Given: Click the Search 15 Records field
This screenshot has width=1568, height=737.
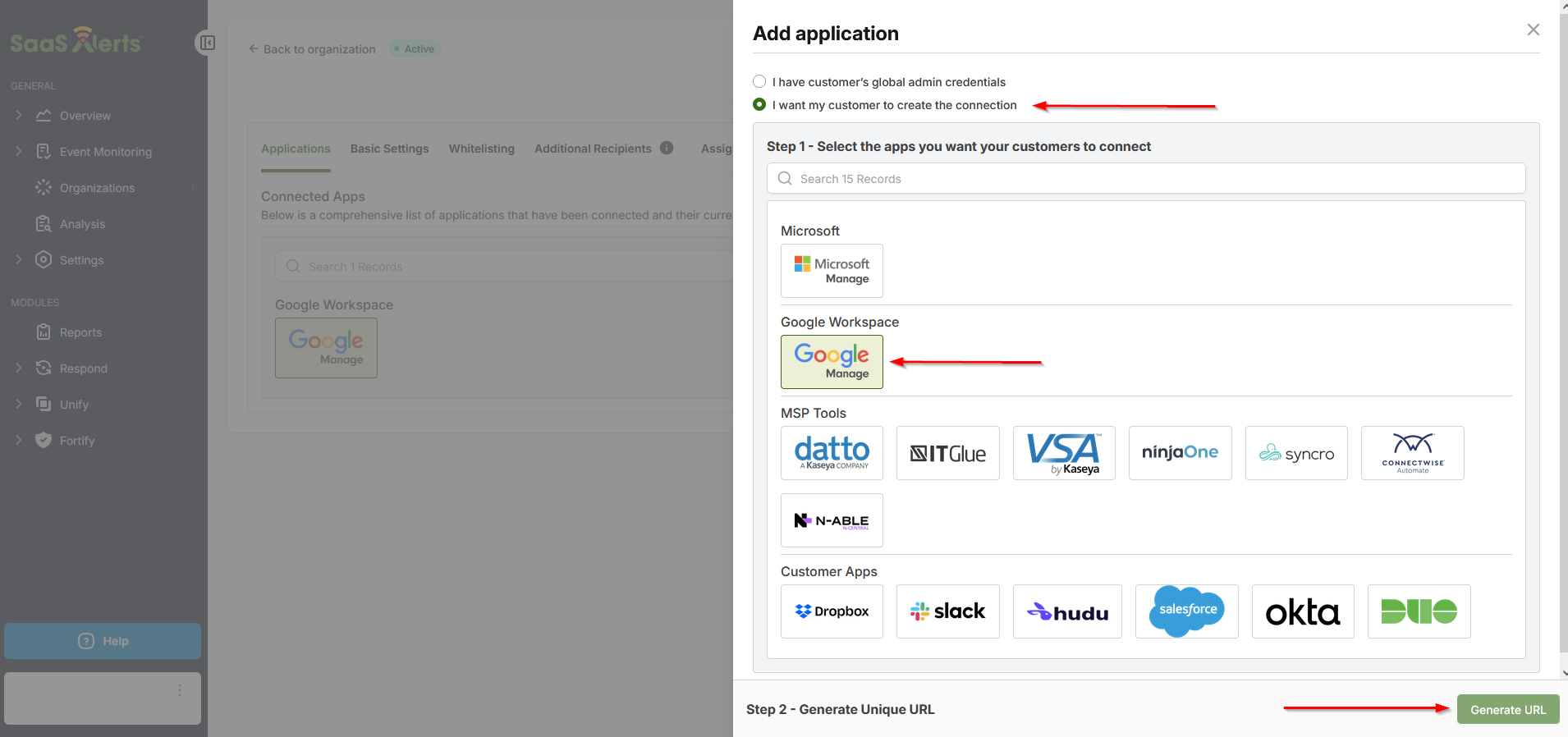Looking at the screenshot, I should point(1146,179).
